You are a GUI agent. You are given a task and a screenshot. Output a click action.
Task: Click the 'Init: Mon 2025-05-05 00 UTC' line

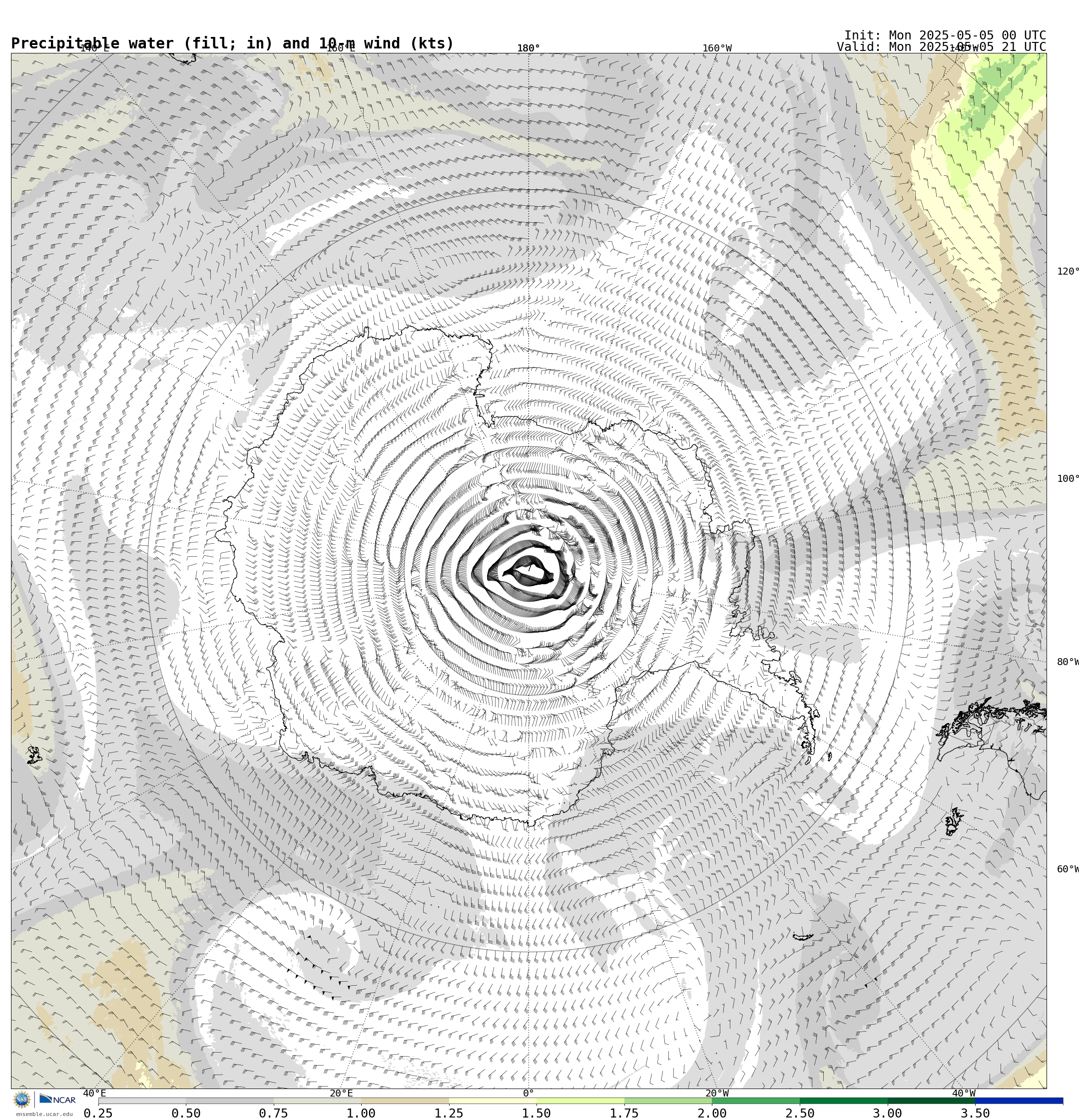click(945, 35)
